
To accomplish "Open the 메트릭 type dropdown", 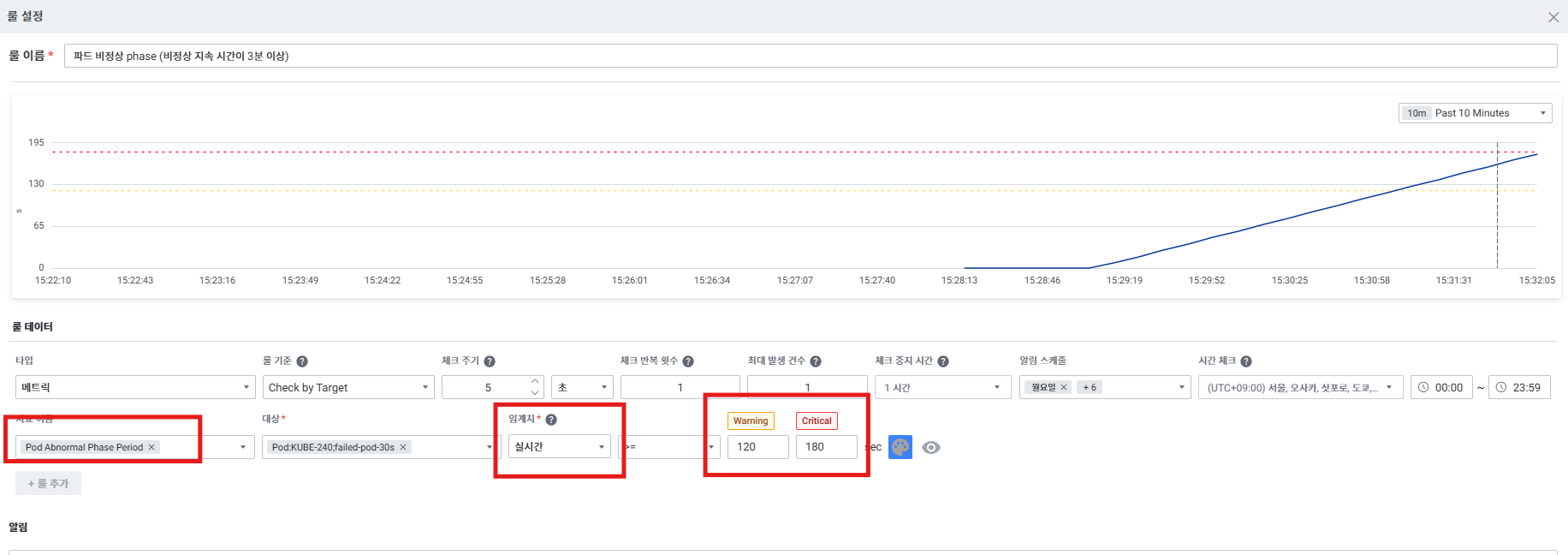I will click(x=135, y=387).
